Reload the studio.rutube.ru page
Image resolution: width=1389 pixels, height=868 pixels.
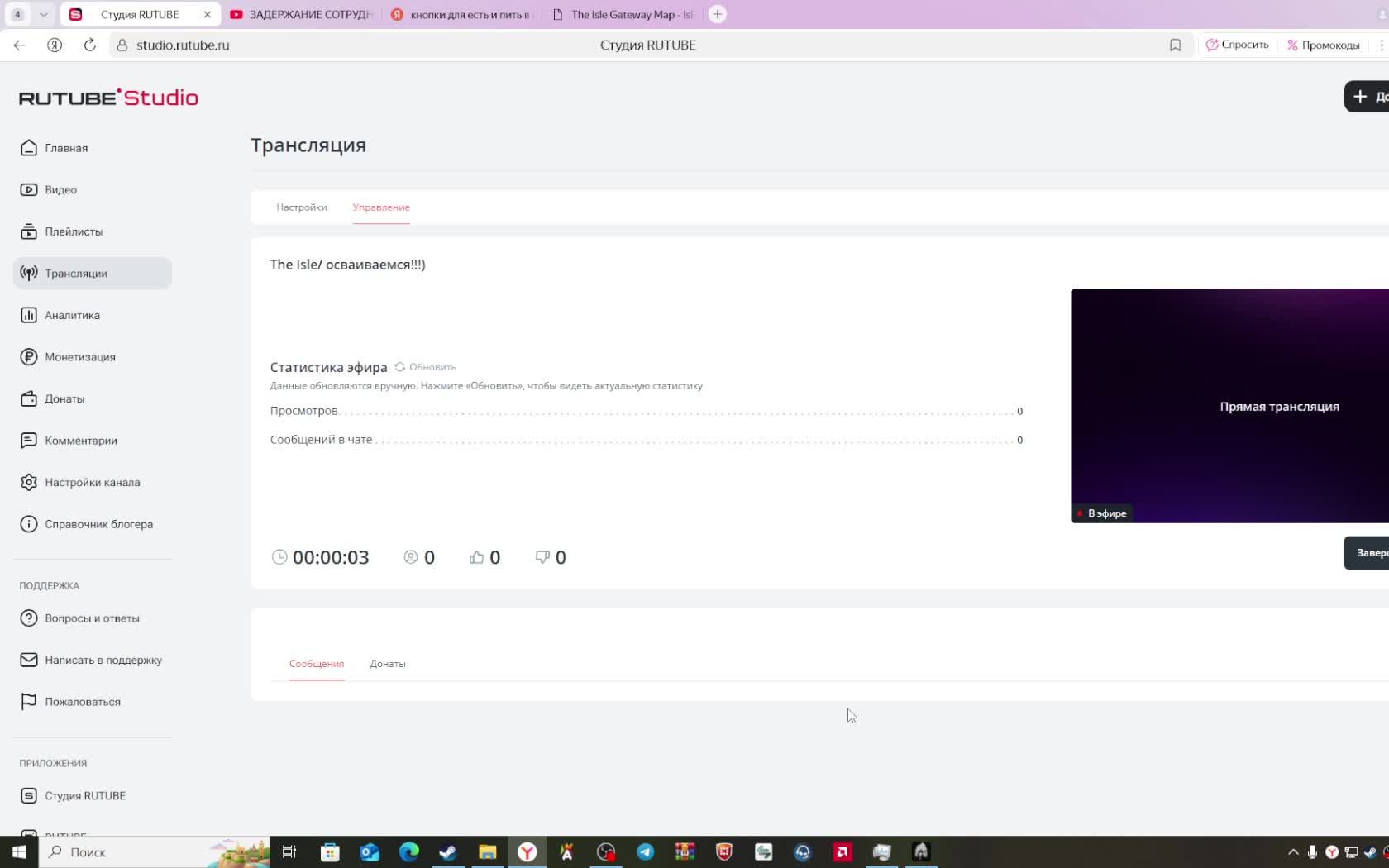[x=90, y=45]
